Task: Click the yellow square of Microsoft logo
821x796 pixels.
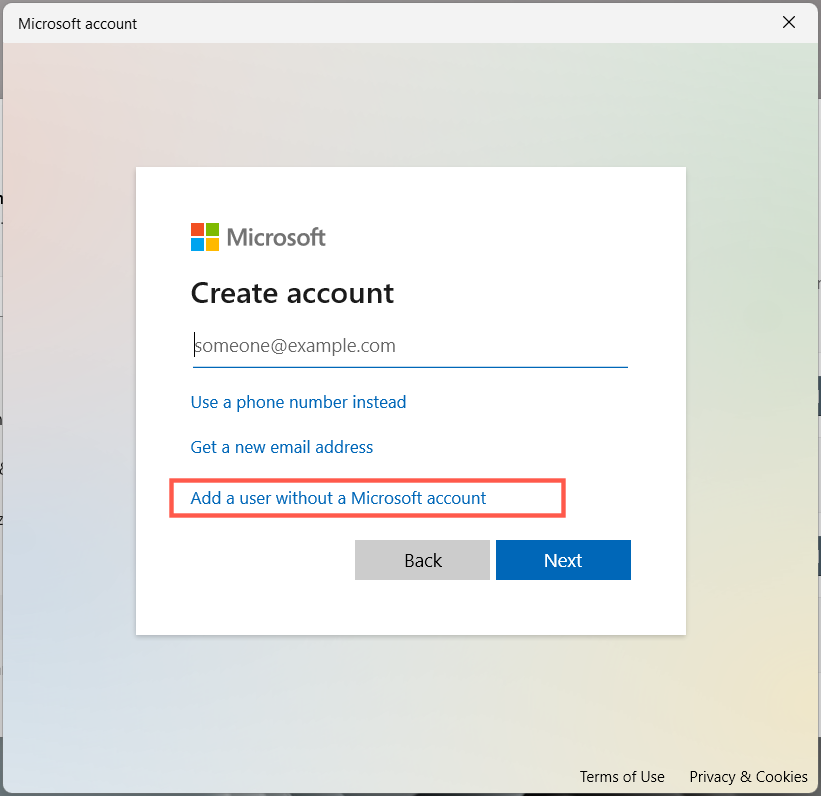Action: [x=212, y=244]
